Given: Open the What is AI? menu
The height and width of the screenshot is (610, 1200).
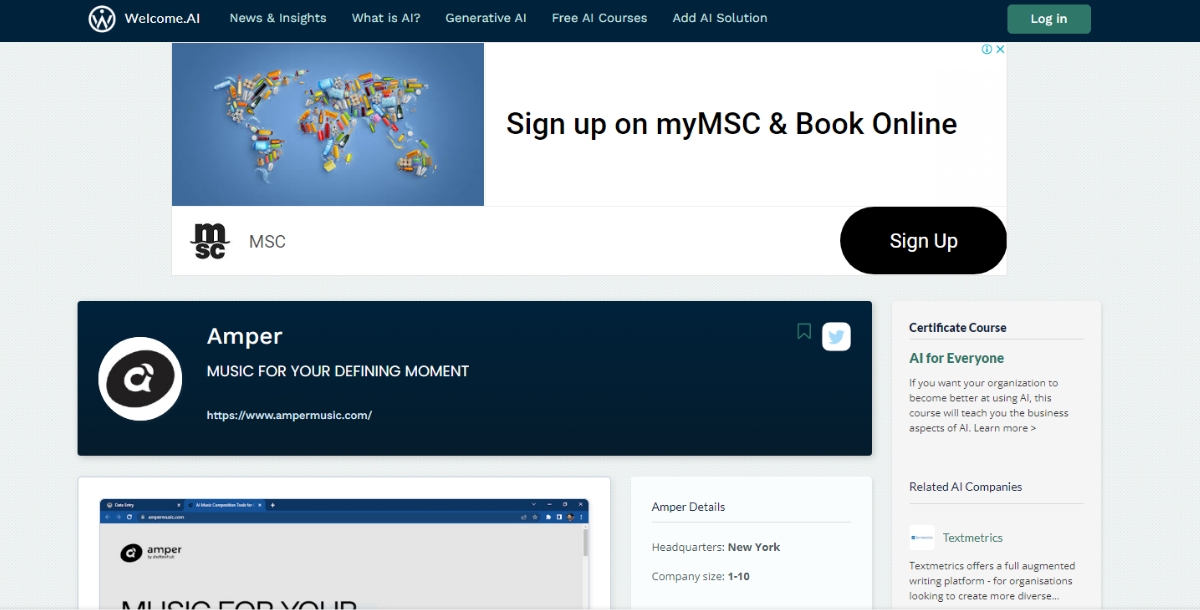Looking at the screenshot, I should [x=386, y=18].
